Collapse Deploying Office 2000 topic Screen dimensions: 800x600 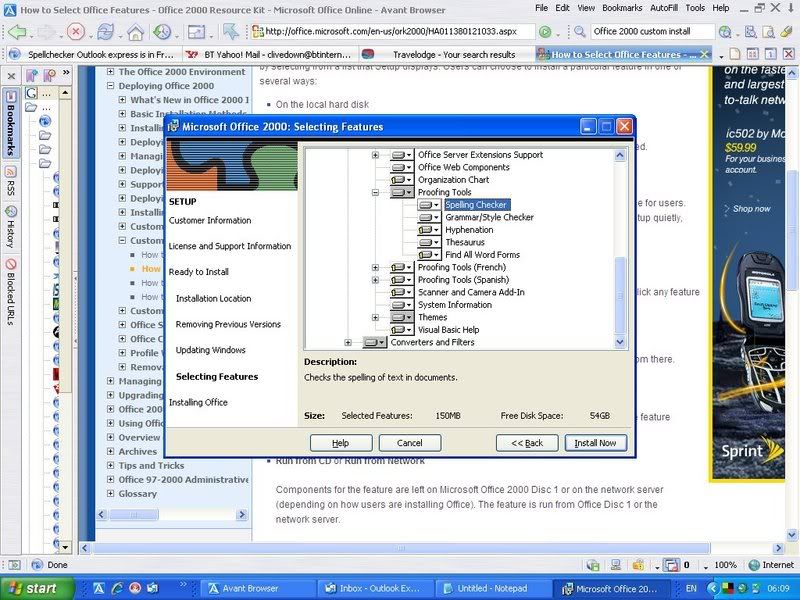point(110,86)
